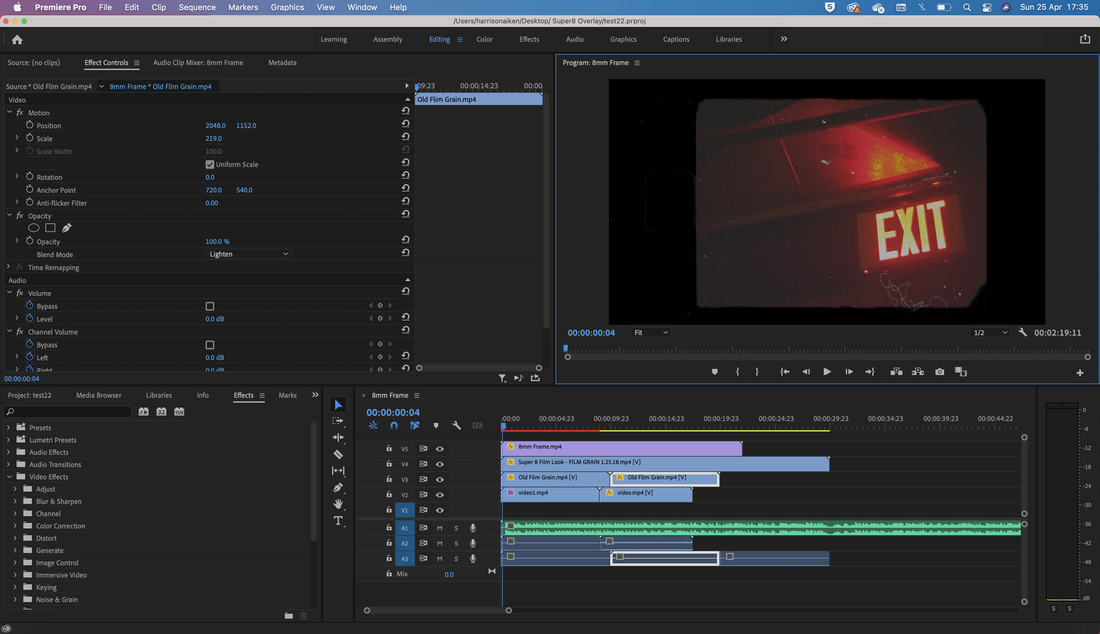
Task: Open Program Monitor settings wrench
Action: (1023, 332)
